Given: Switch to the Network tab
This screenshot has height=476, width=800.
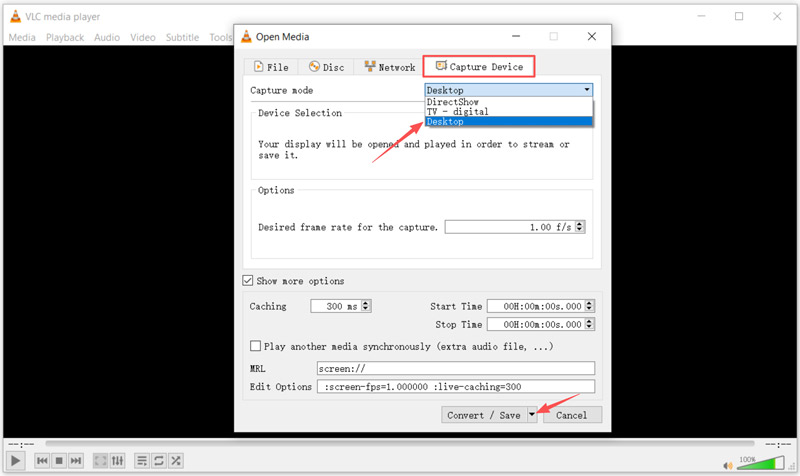Looking at the screenshot, I should [390, 67].
